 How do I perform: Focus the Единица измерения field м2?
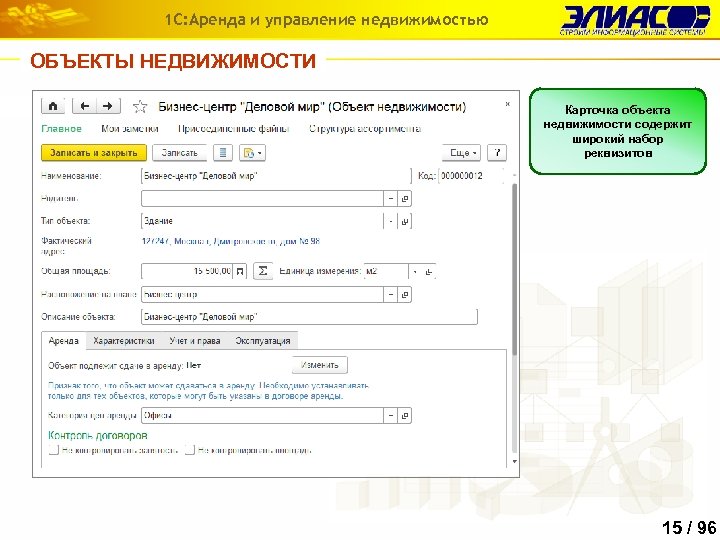point(386,271)
